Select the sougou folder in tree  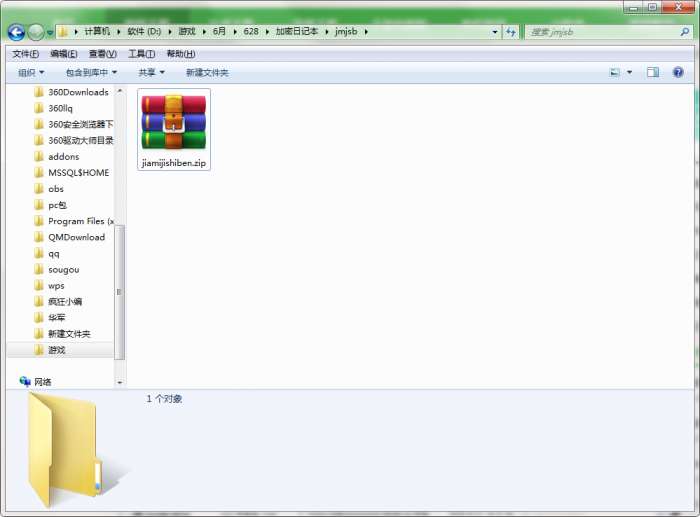(56, 270)
